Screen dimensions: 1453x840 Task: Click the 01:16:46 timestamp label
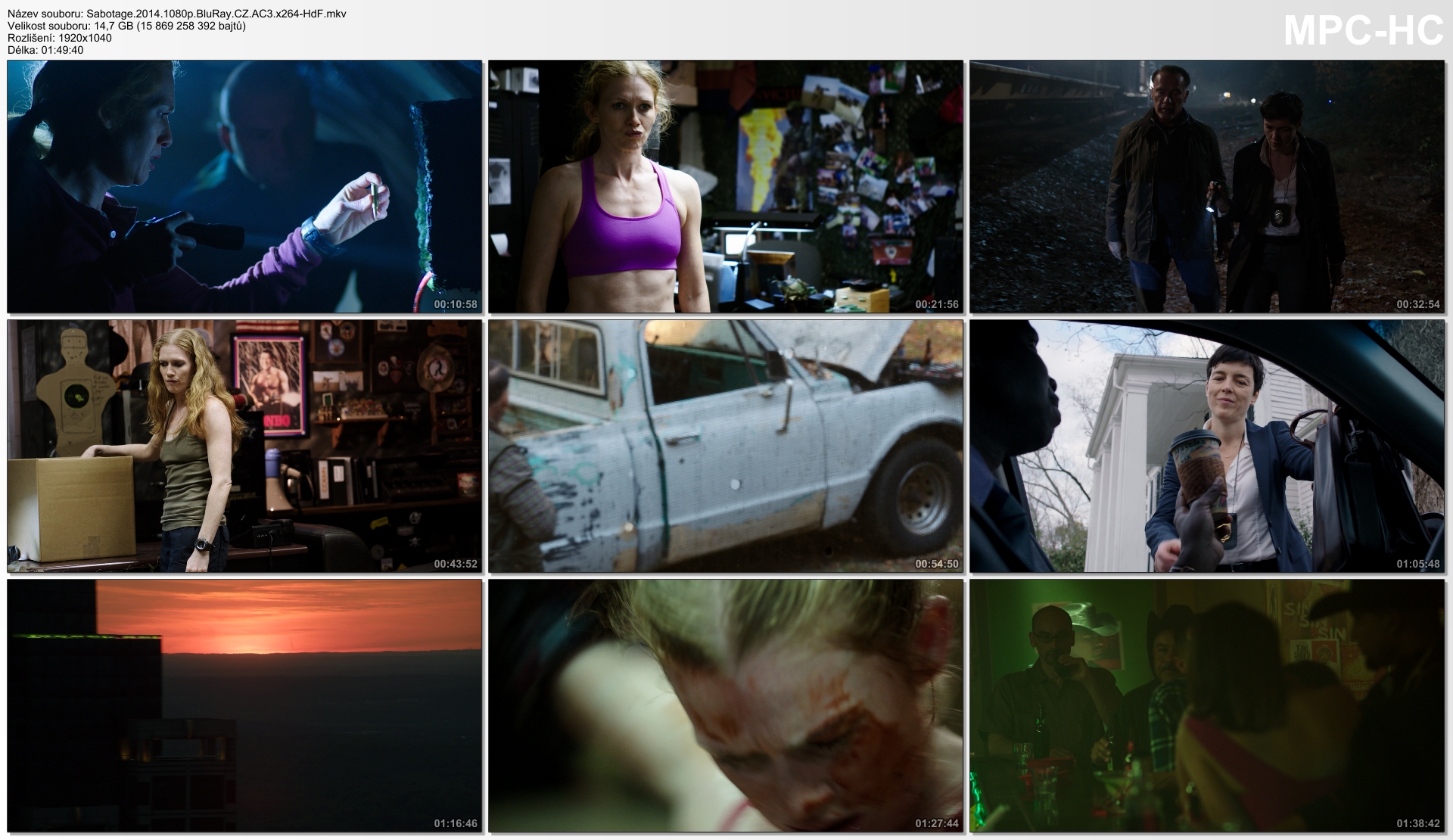point(455,823)
